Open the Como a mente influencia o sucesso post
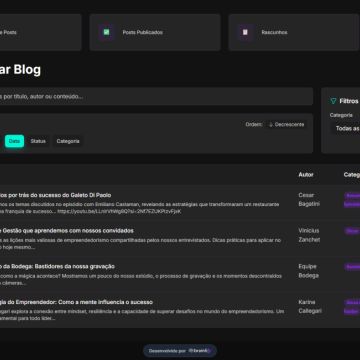Screen dimensions: 360x360 coord(76,302)
